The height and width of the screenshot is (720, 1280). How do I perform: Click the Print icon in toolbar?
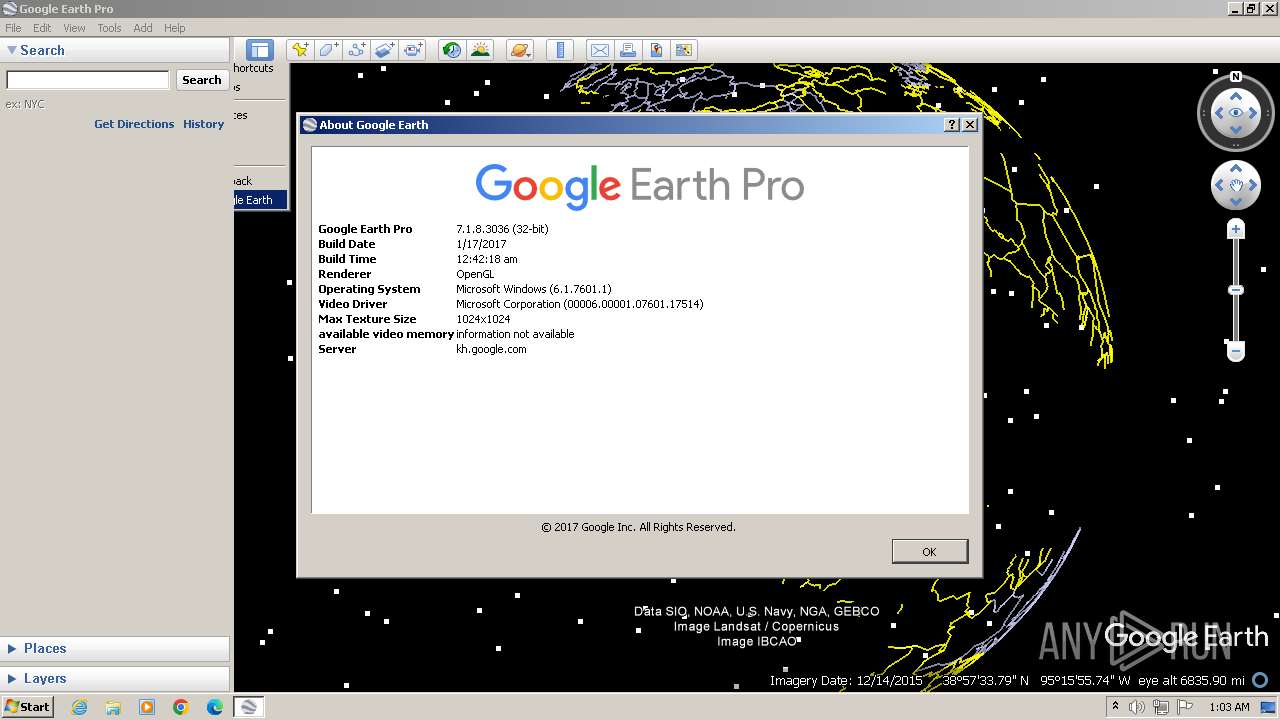click(x=627, y=50)
